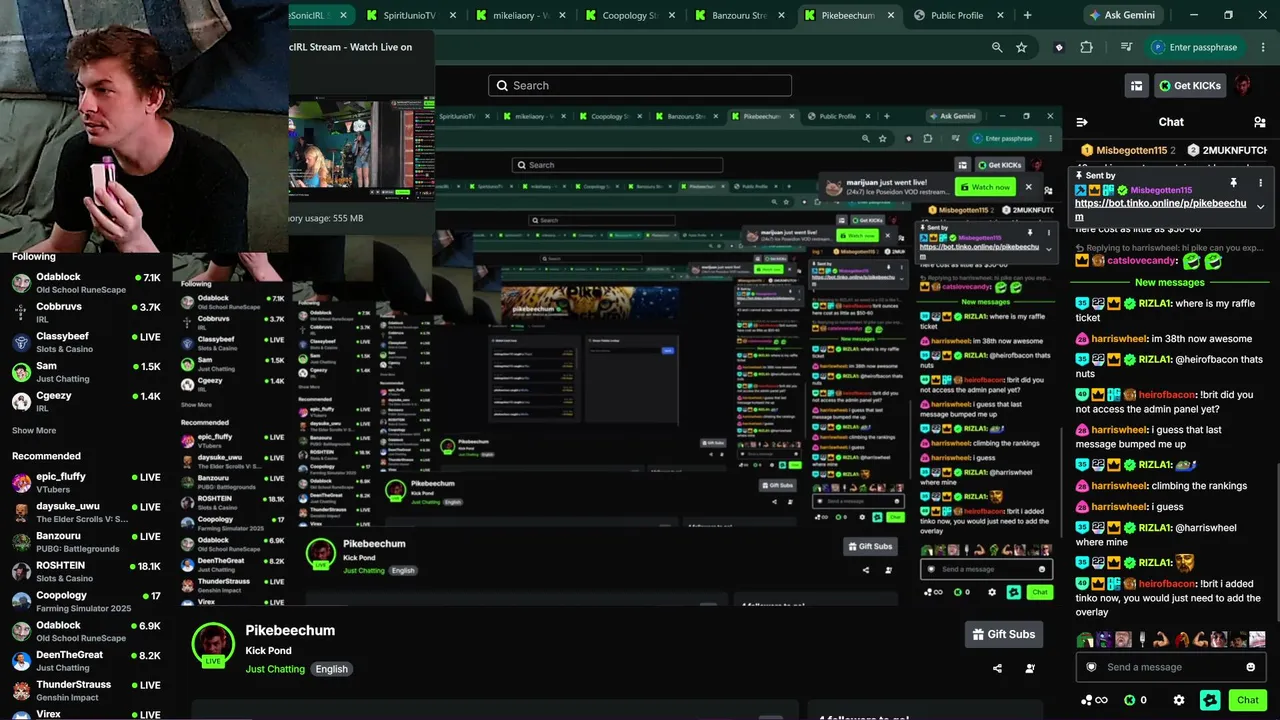Image resolution: width=1280 pixels, height=720 pixels.
Task: Open pinned message three-dot options
Action: 1260,183
